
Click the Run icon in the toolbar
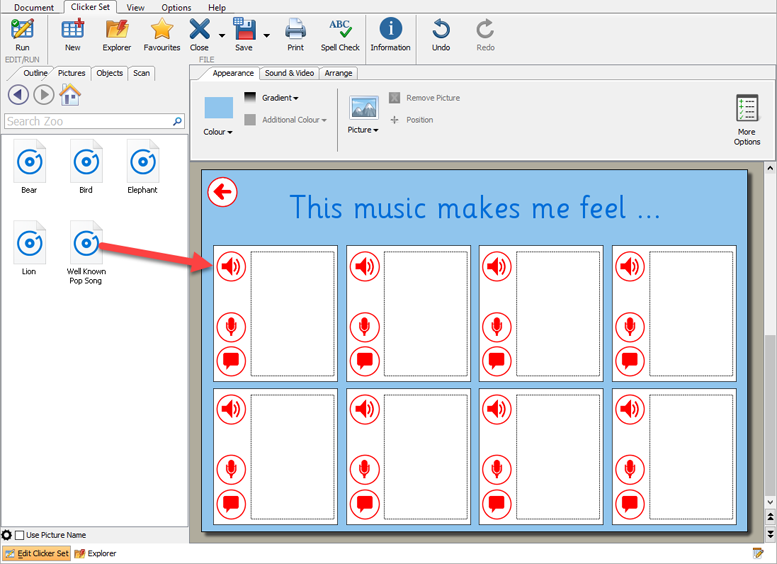[22, 33]
